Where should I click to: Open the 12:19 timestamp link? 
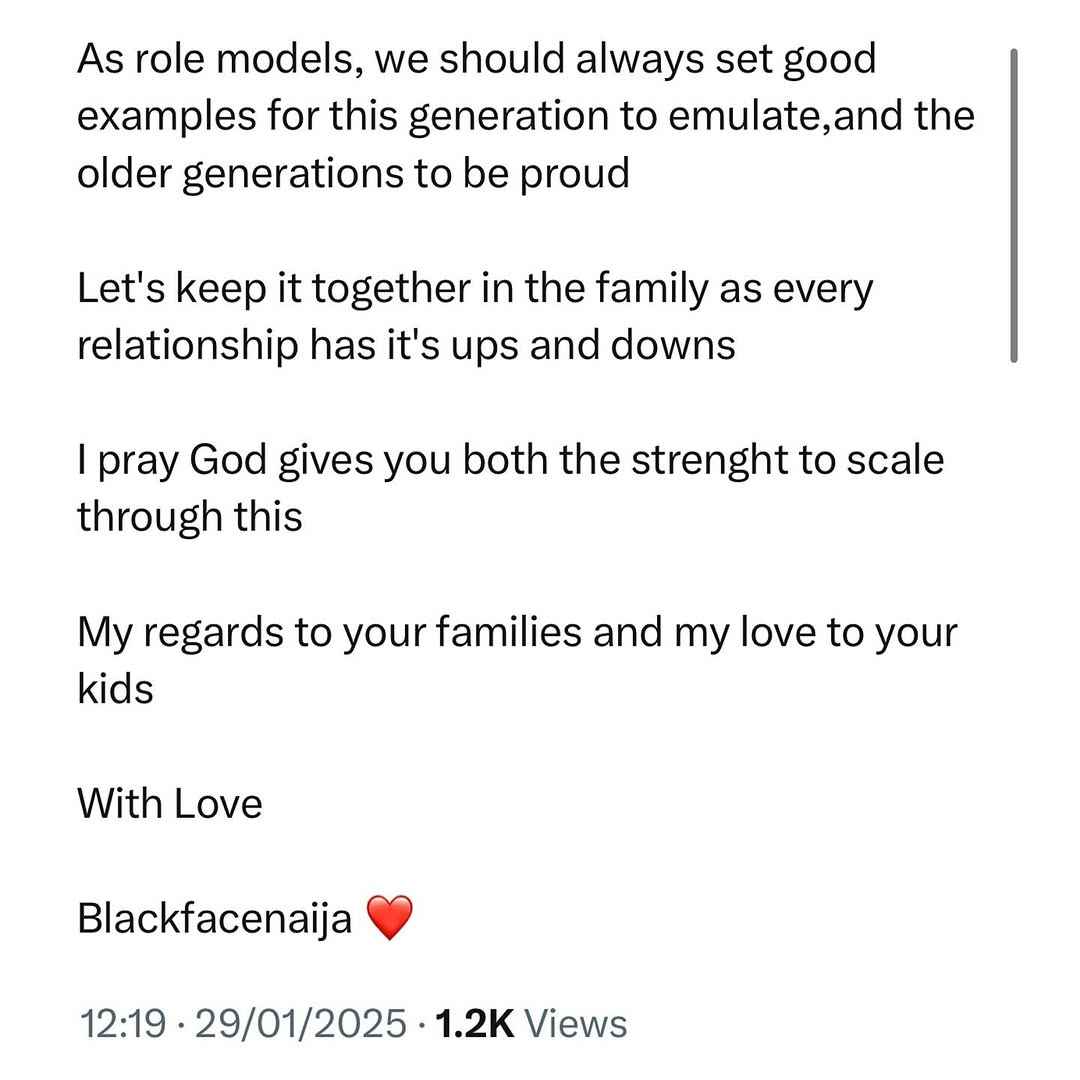123,1023
